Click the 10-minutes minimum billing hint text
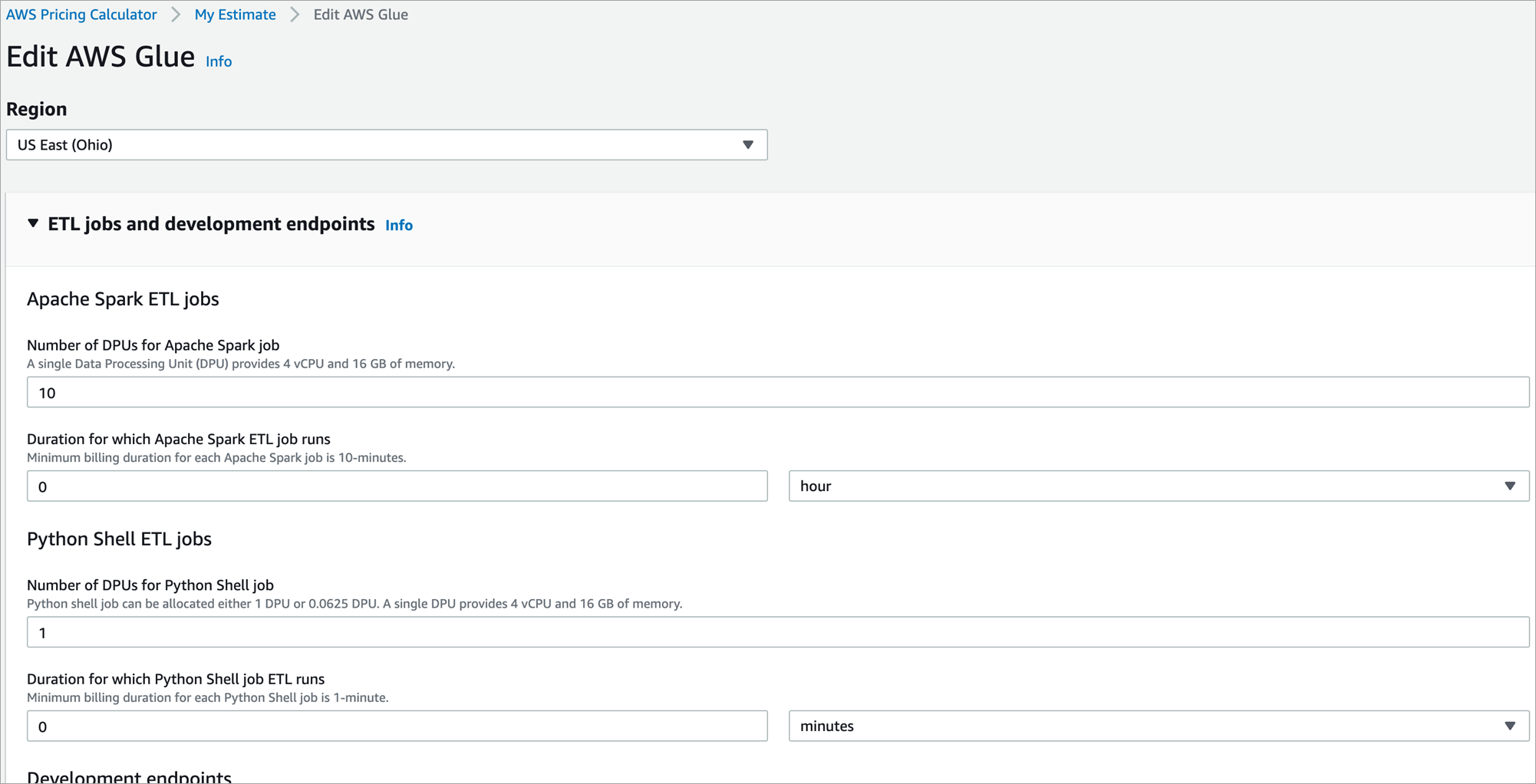The height and width of the screenshot is (784, 1536). tap(216, 458)
